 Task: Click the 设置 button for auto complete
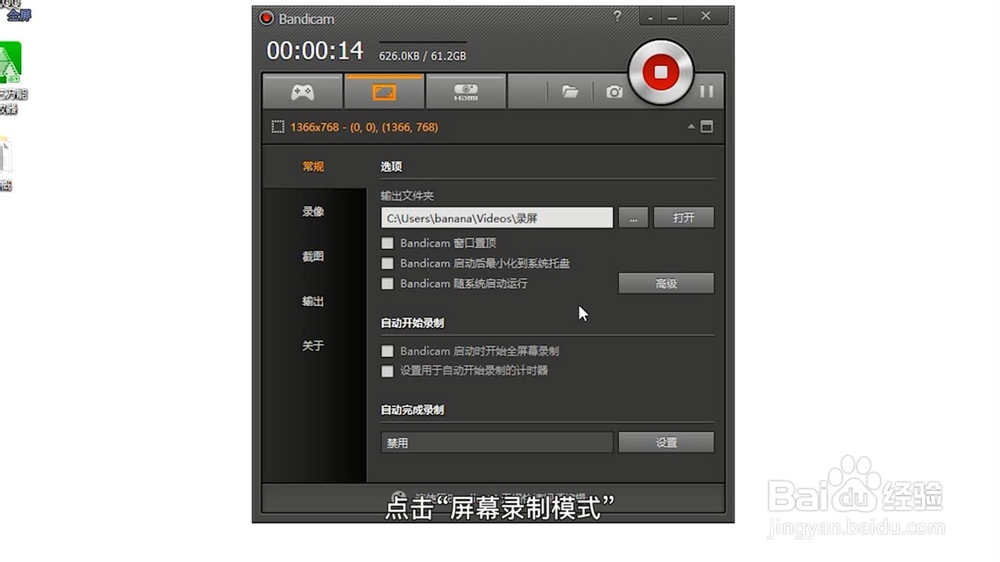[x=666, y=443]
